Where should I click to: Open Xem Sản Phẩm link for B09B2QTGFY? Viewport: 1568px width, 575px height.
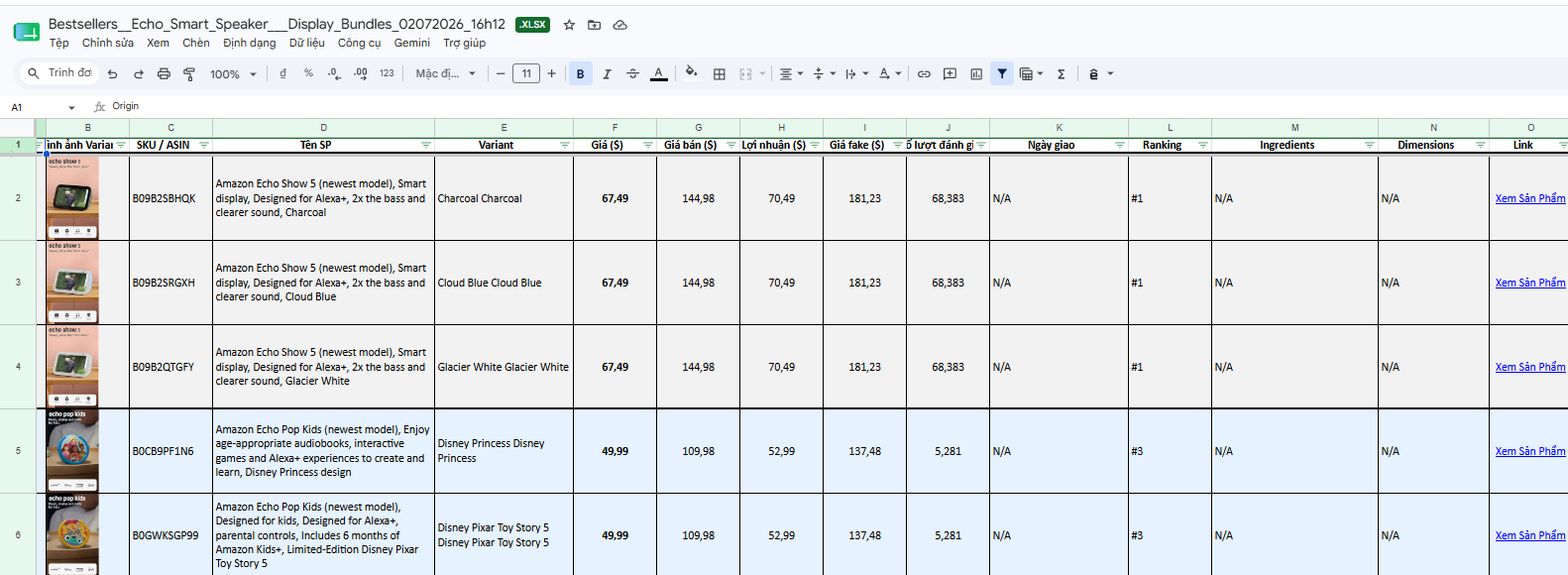pyautogui.click(x=1530, y=367)
